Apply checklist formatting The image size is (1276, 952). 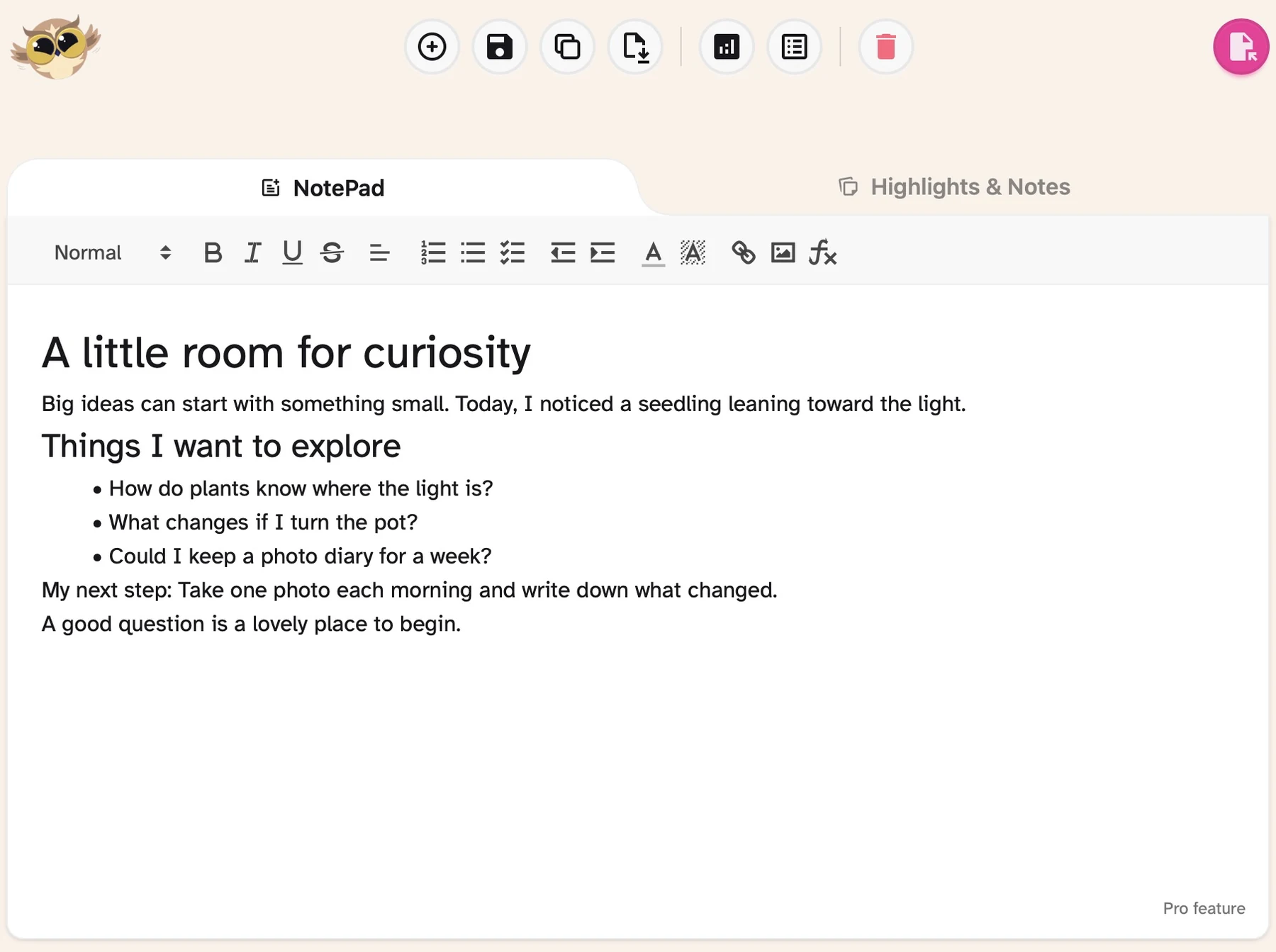(513, 252)
